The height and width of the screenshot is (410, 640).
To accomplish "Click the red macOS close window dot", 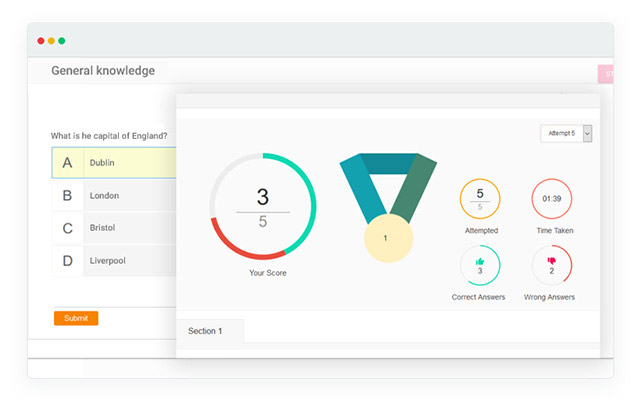I will pos(41,41).
